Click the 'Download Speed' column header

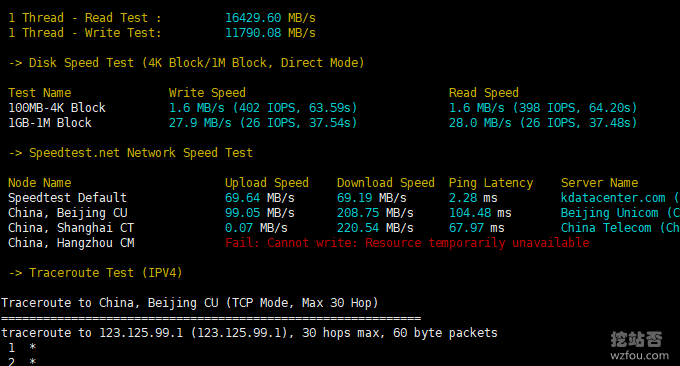coord(386,183)
